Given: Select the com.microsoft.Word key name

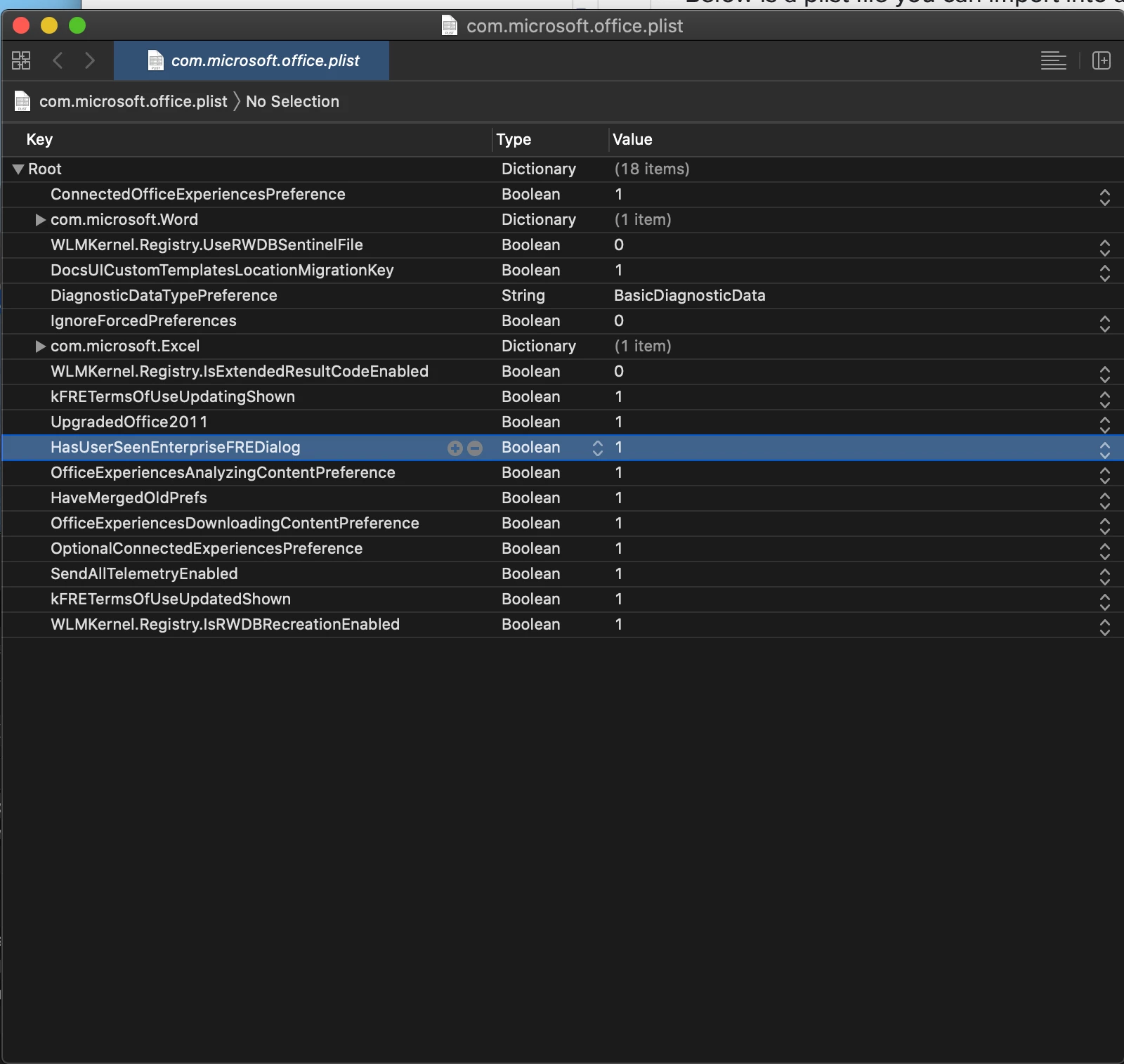Looking at the screenshot, I should pos(124,220).
